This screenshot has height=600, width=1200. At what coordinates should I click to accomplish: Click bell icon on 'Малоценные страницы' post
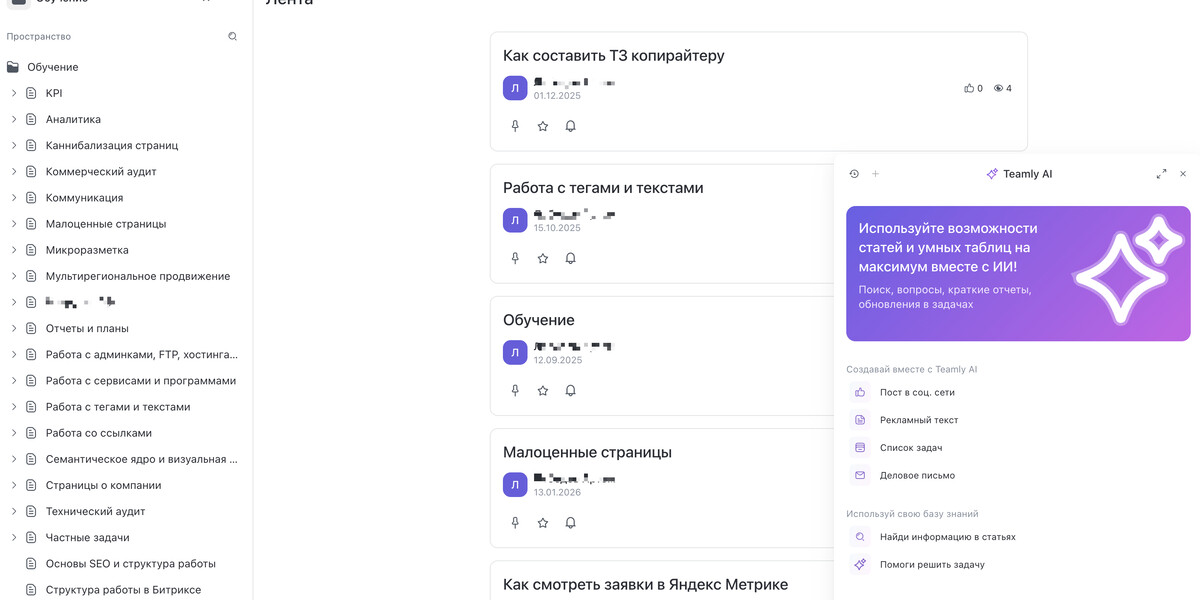(570, 523)
